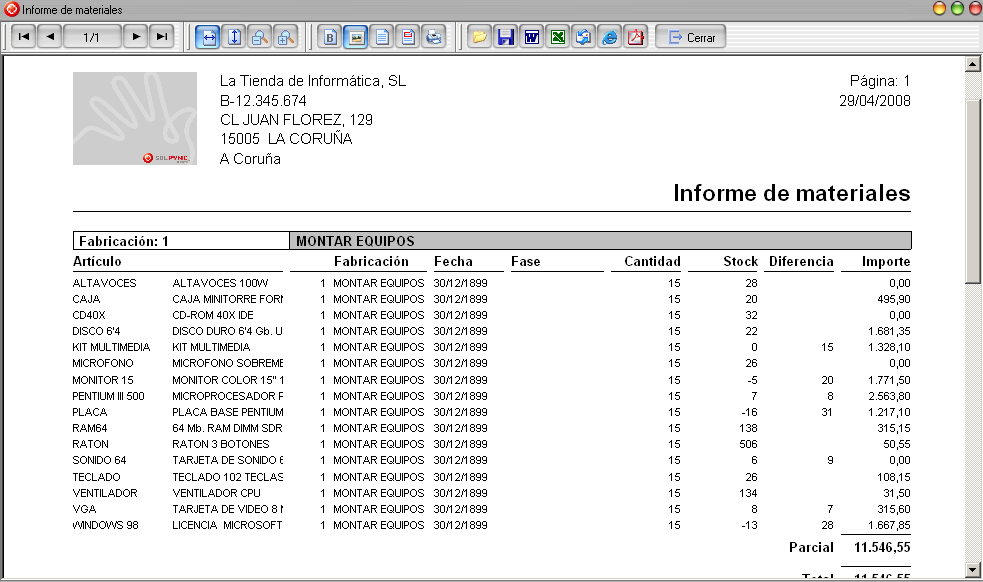The height and width of the screenshot is (582, 983).
Task: Toggle fit-to-page-width view
Action: click(x=209, y=37)
